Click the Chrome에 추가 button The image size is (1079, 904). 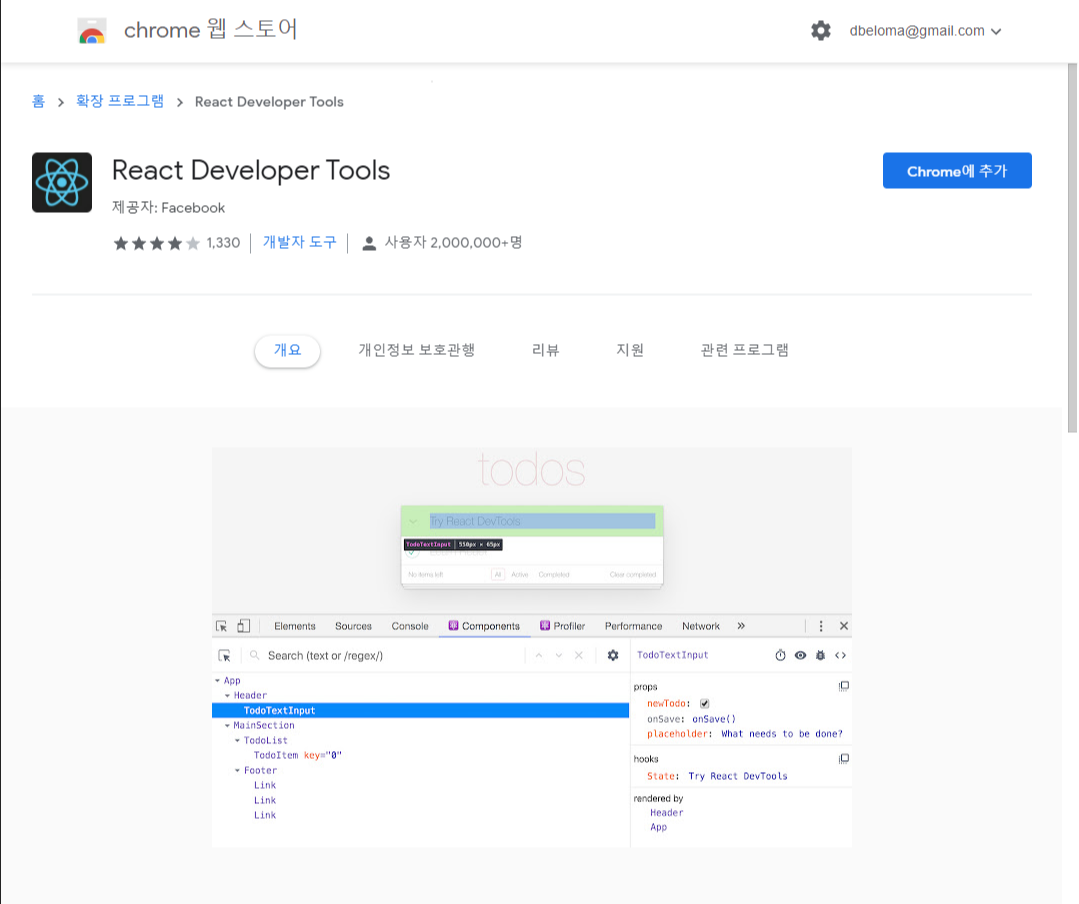tap(957, 171)
